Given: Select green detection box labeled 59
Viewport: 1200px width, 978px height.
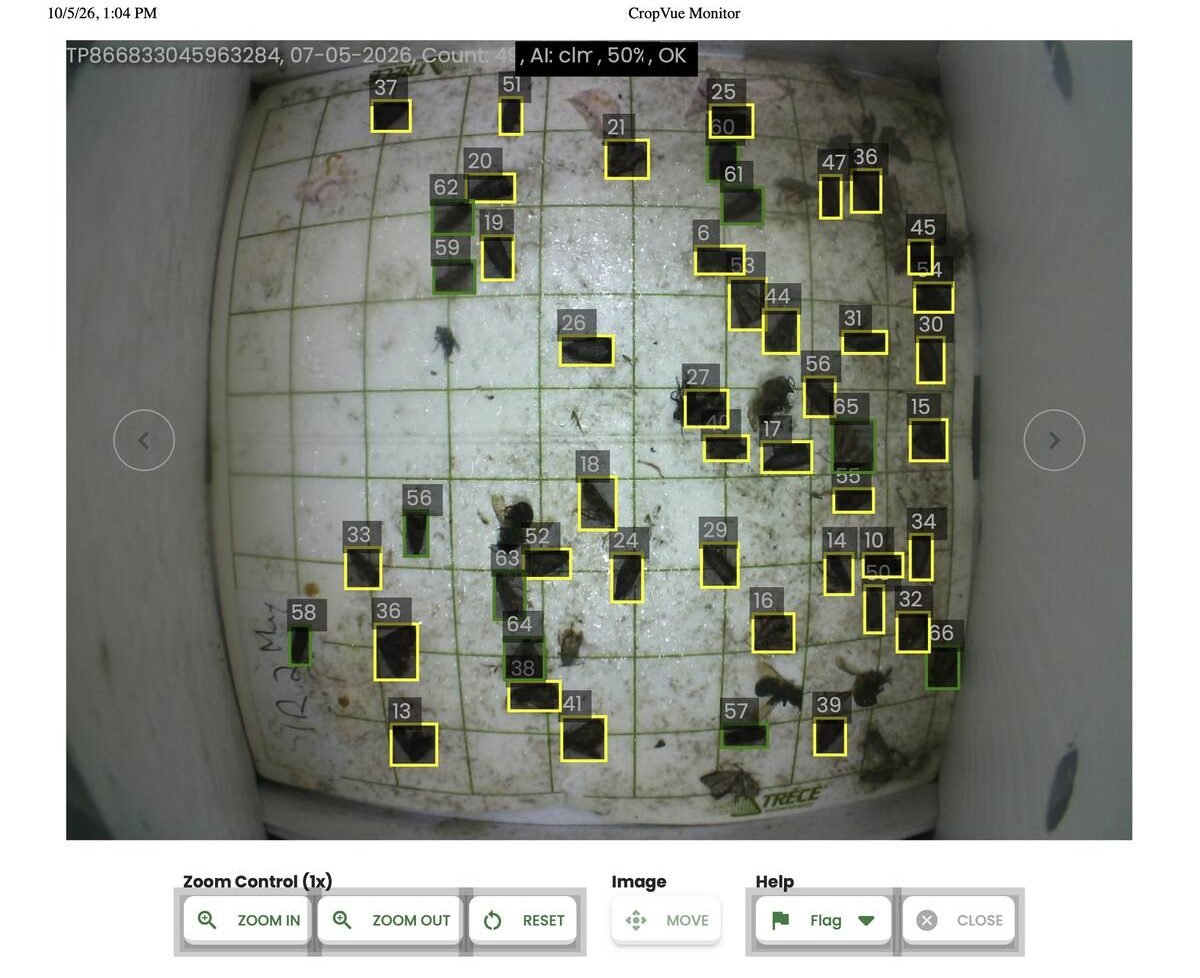Looking at the screenshot, I should pos(454,276).
